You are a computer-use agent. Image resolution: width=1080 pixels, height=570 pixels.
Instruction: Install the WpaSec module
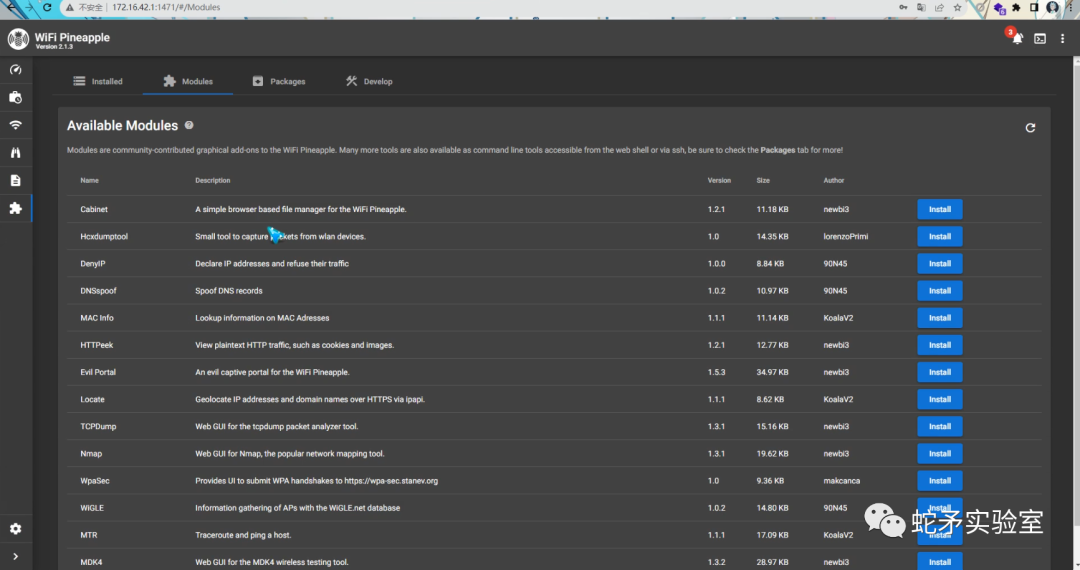pyautogui.click(x=939, y=481)
